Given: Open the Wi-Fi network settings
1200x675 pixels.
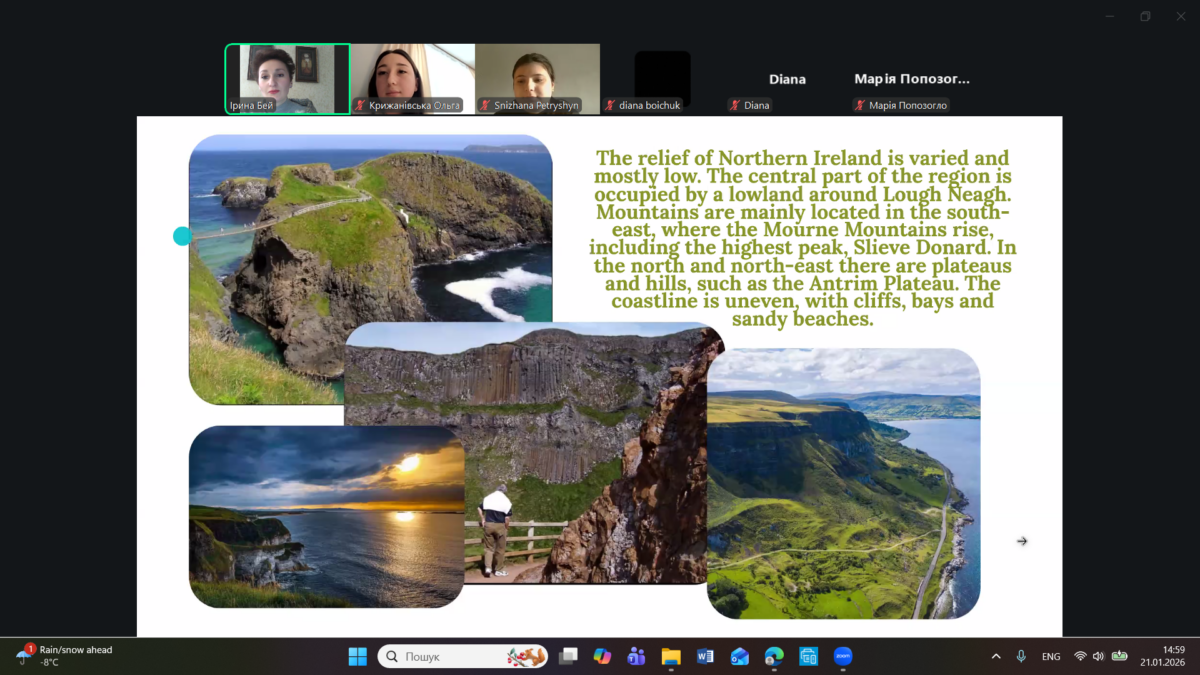Looking at the screenshot, I should click(1080, 657).
